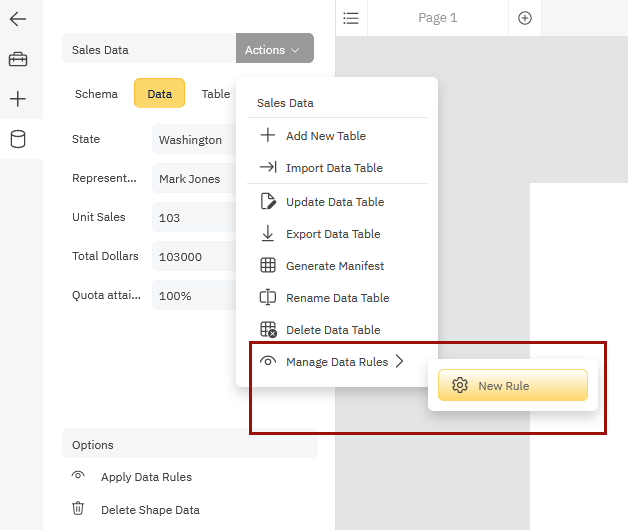Switch to the Table tab

pos(215,94)
